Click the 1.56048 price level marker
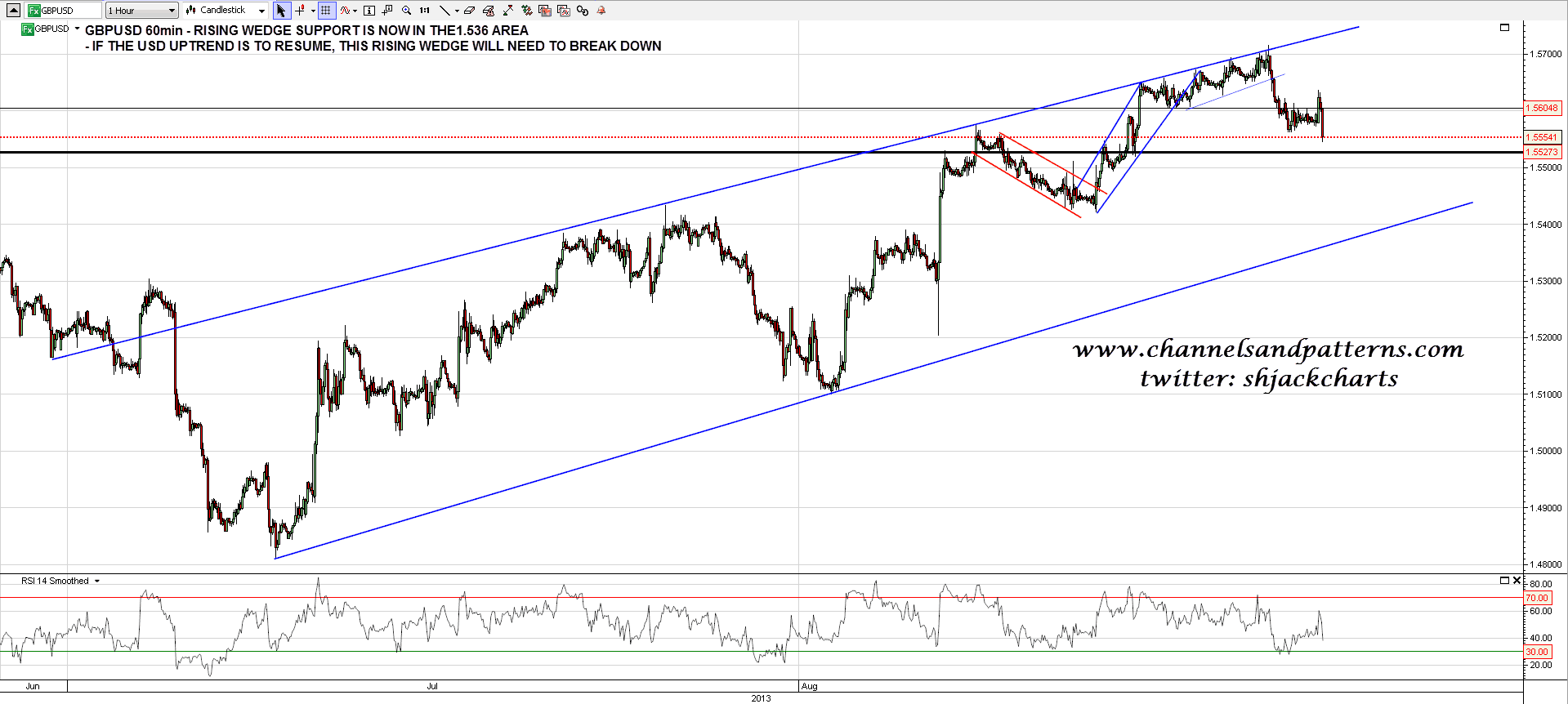The height and width of the screenshot is (704, 1568). [x=1542, y=108]
